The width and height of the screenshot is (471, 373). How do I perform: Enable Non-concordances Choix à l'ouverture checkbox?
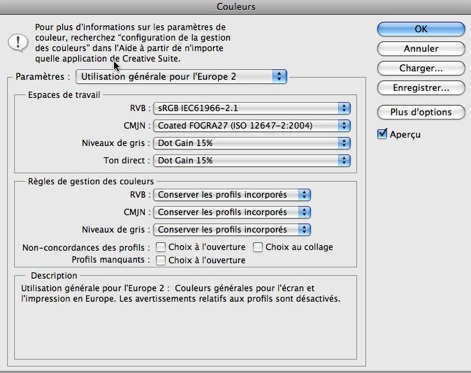[x=161, y=247]
